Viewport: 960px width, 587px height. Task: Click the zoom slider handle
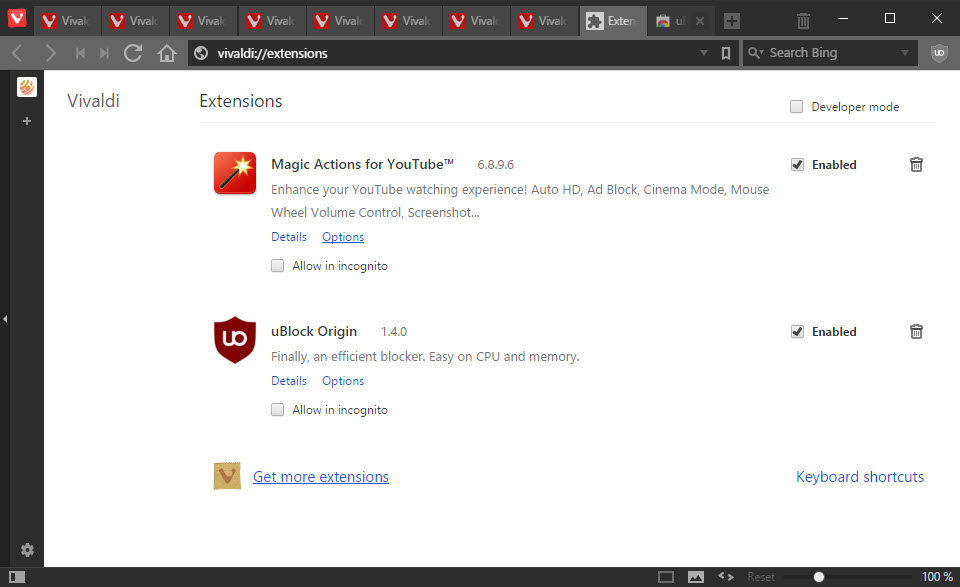tap(819, 577)
